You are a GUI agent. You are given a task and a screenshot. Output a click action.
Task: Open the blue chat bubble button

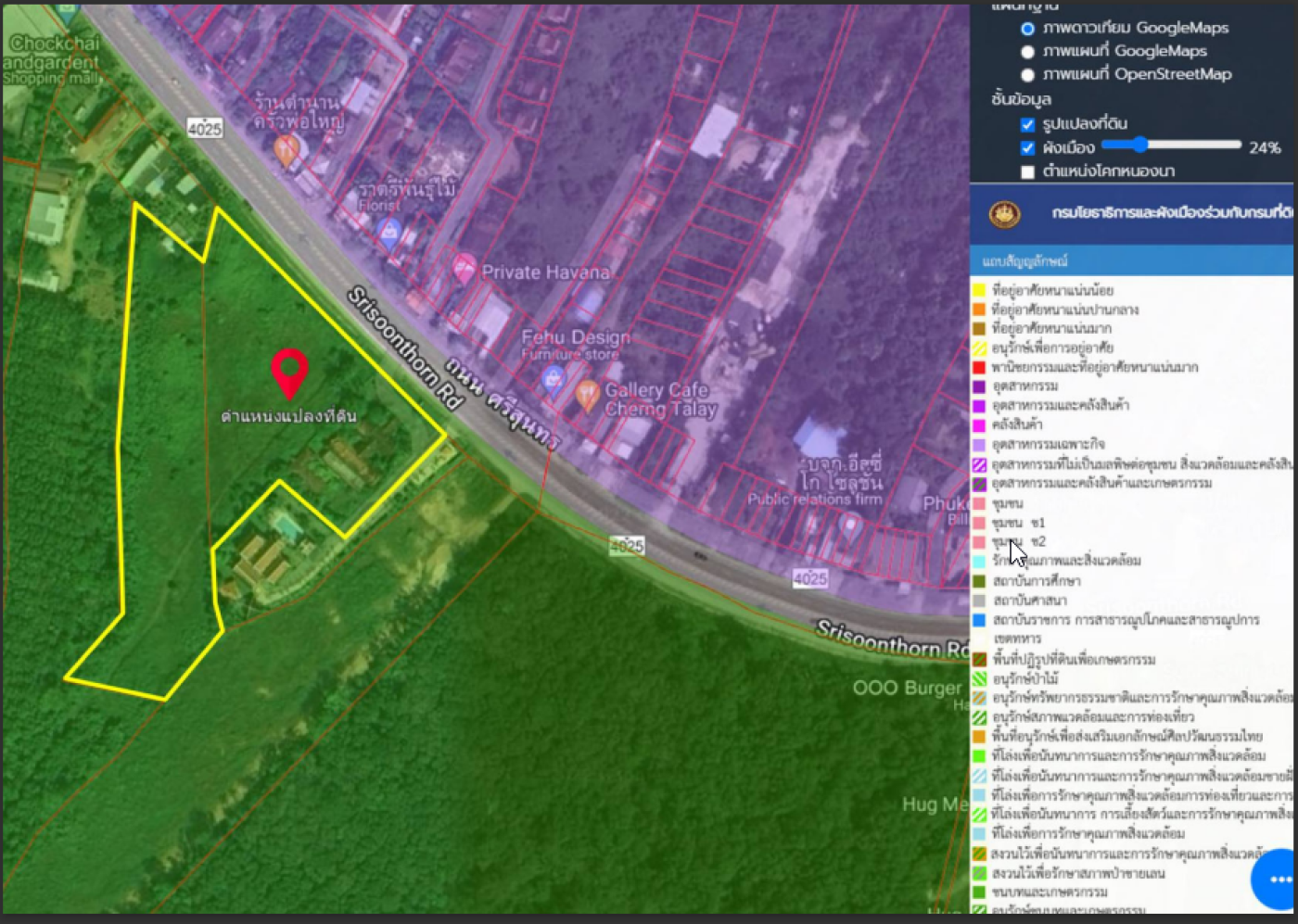[x=1278, y=879]
